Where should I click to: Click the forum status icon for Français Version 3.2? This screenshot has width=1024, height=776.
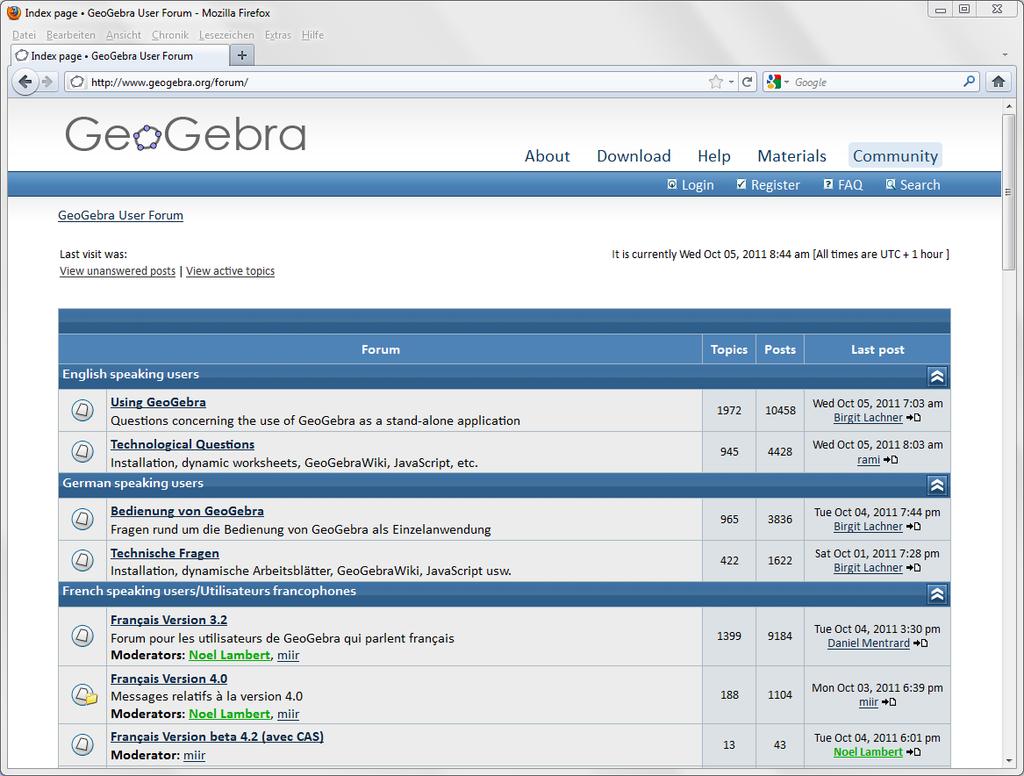82,636
